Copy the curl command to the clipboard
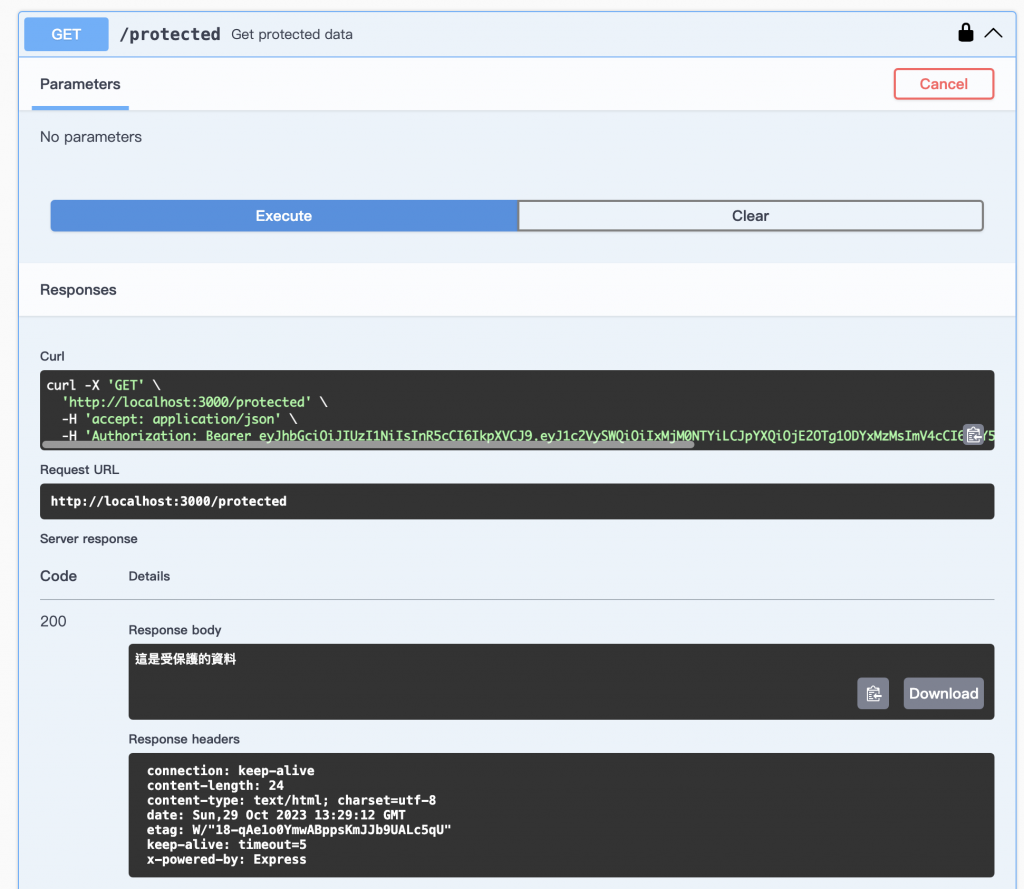 tap(973, 434)
